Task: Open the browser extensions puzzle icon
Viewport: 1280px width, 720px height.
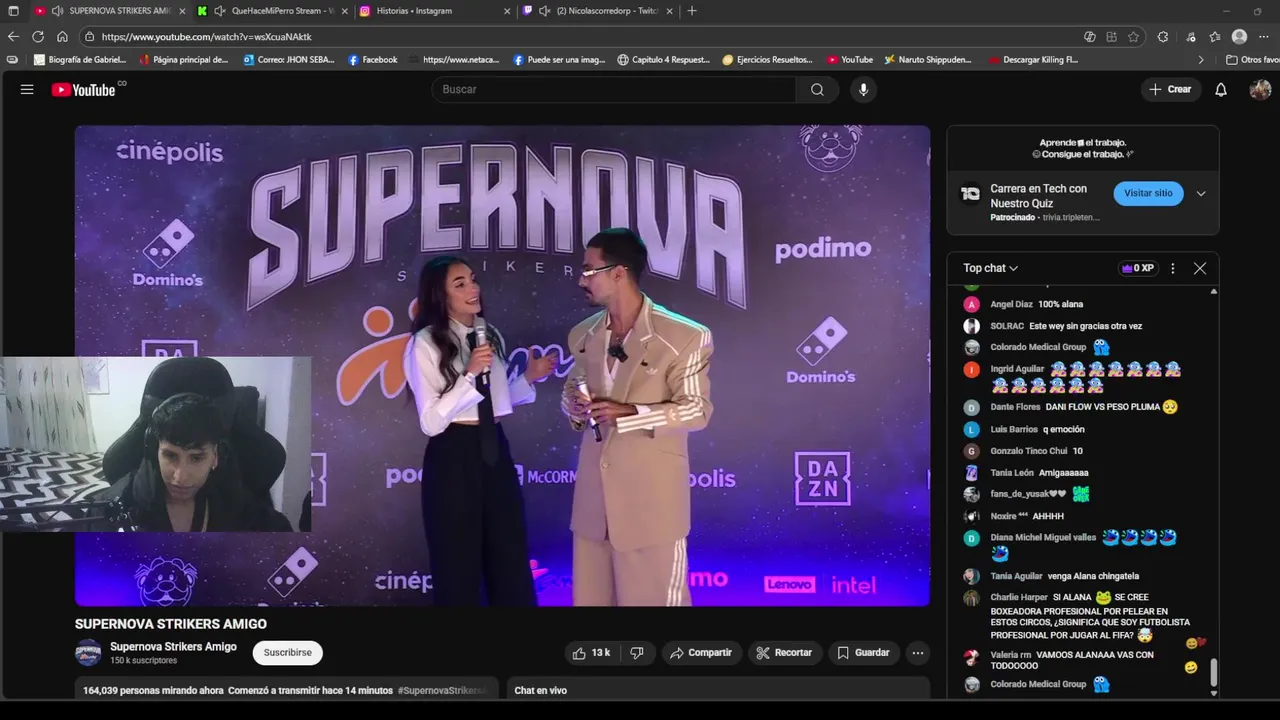Action: 1163,37
